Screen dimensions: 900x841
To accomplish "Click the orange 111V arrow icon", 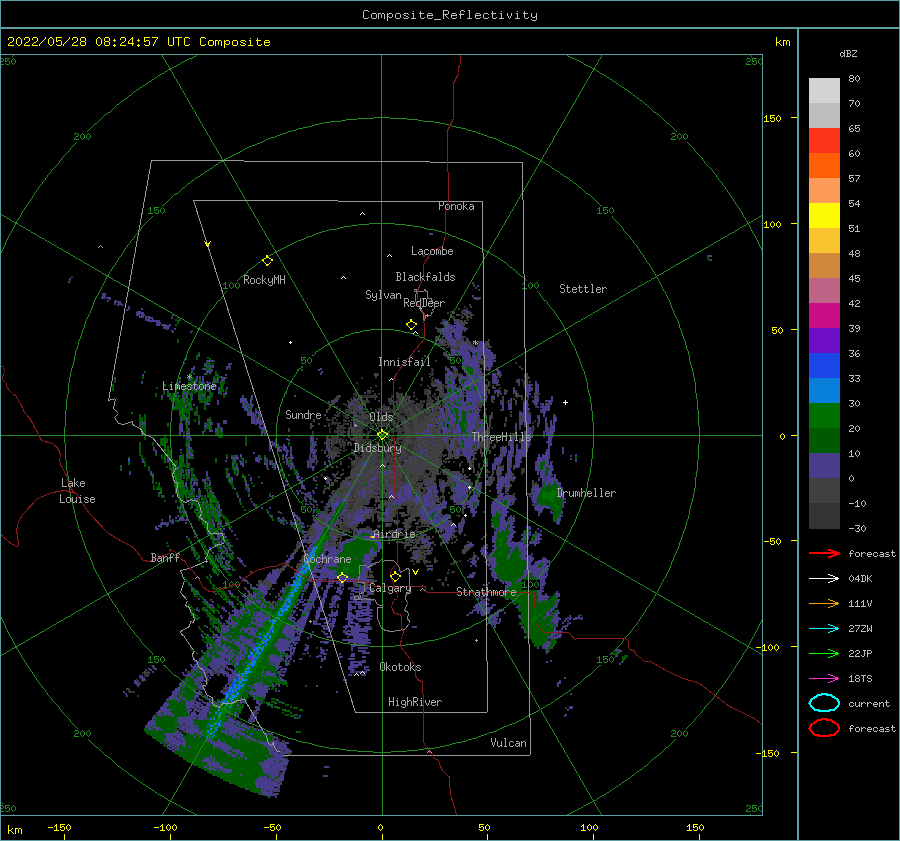I will click(824, 603).
